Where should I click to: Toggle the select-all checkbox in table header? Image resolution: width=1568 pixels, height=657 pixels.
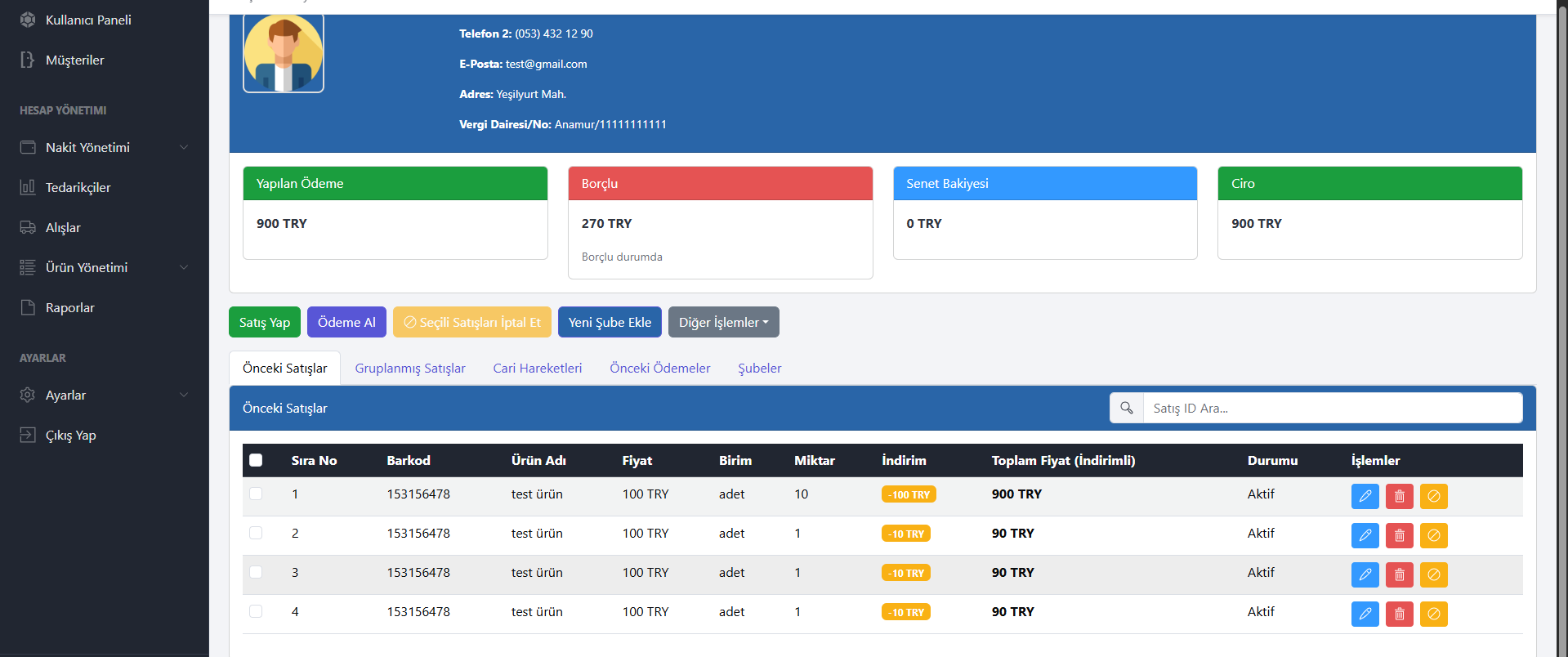coord(256,460)
